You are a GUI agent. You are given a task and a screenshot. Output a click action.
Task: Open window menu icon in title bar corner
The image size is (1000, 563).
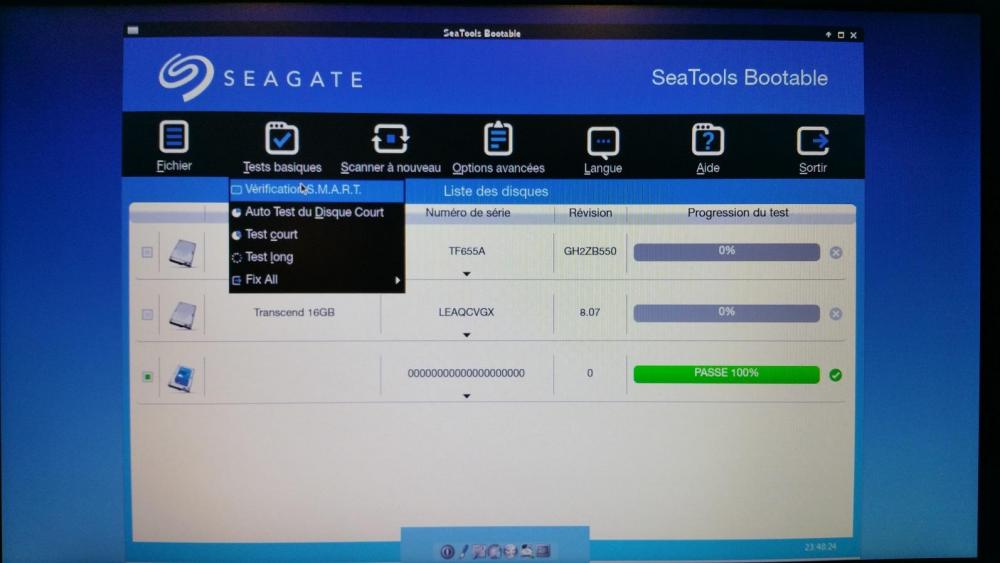tap(133, 30)
